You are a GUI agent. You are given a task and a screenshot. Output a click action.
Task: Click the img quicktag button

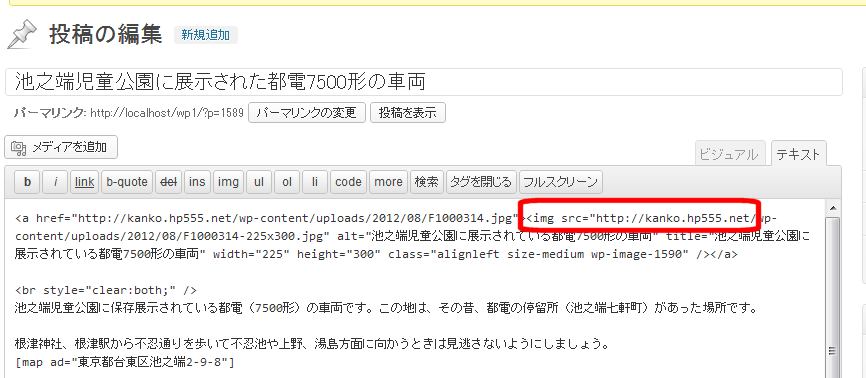pos(228,182)
